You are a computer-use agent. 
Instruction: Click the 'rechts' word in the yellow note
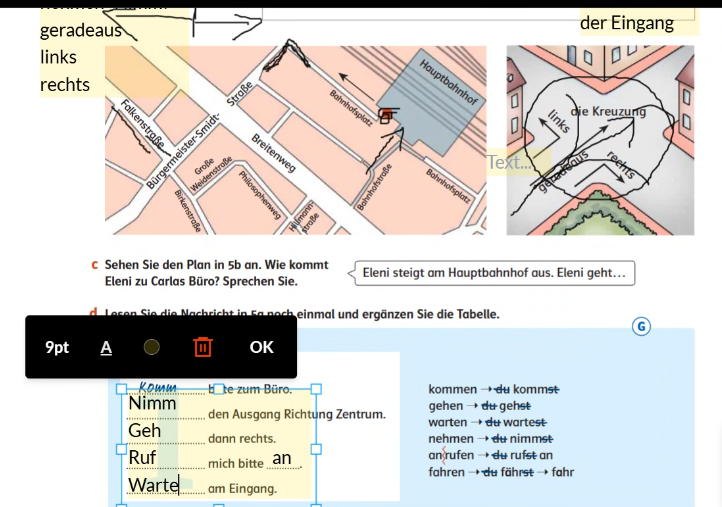click(65, 85)
